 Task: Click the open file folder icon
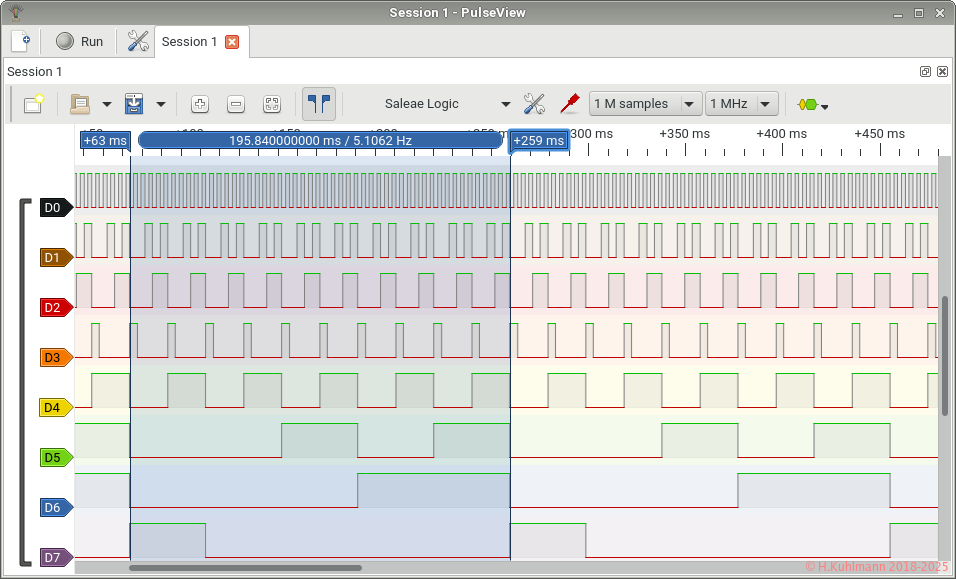tap(80, 104)
